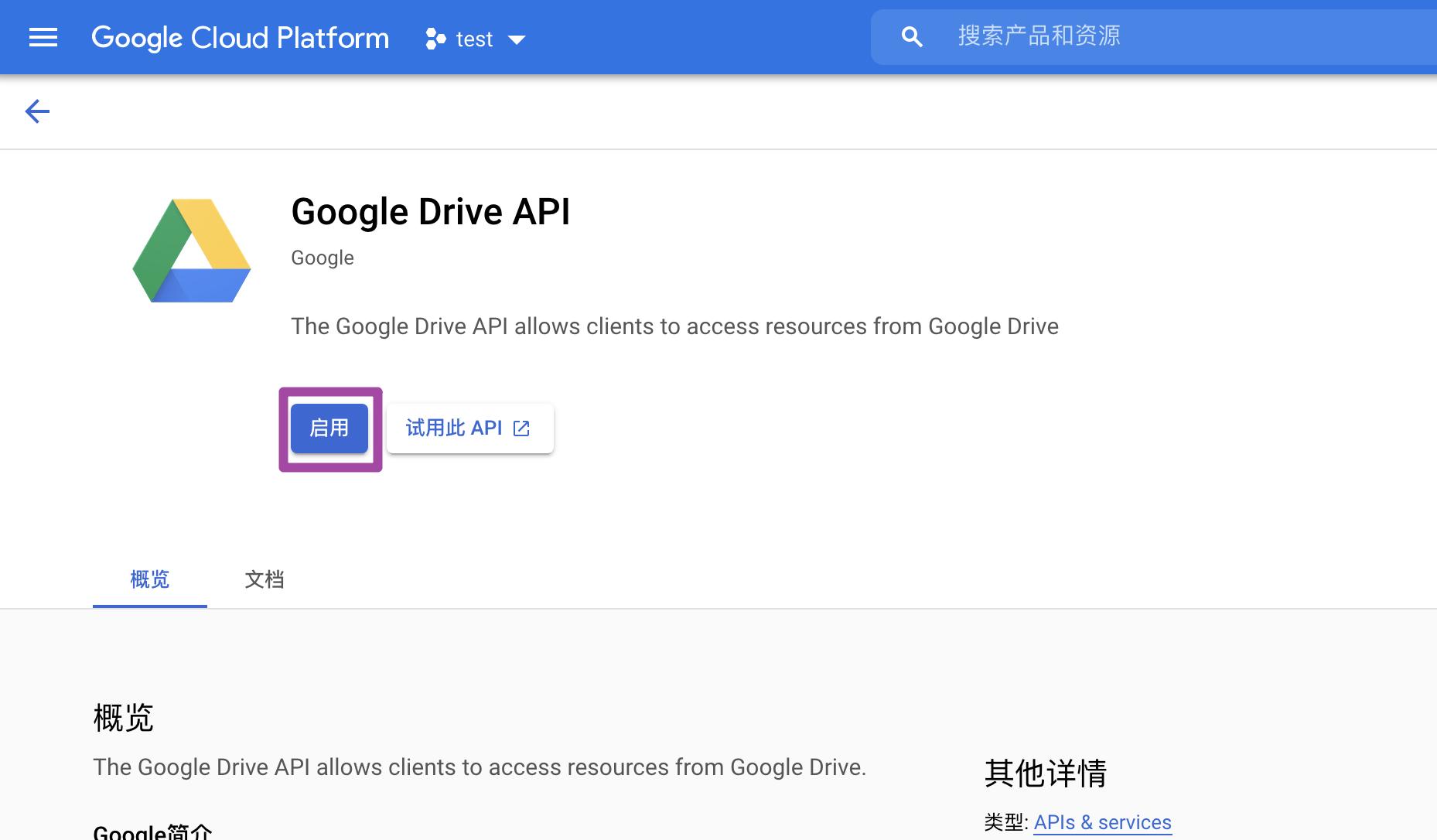This screenshot has height=840, width=1437.
Task: Collapse the project dropdown arrow next to test
Action: (517, 39)
